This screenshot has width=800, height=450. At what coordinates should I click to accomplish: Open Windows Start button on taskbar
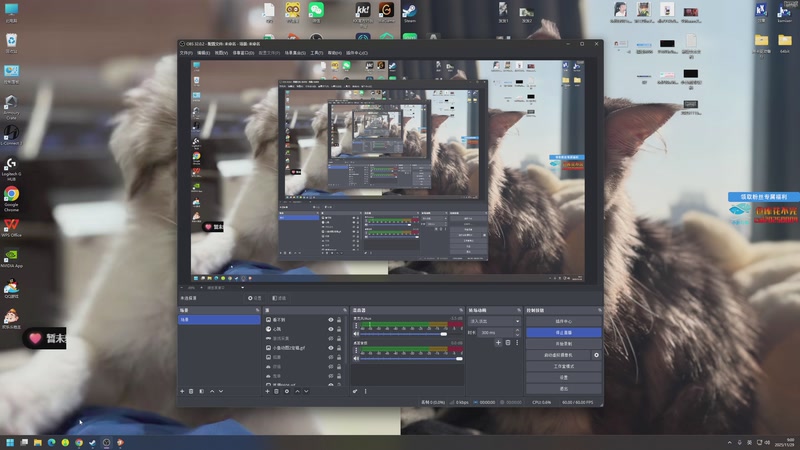pos(10,442)
